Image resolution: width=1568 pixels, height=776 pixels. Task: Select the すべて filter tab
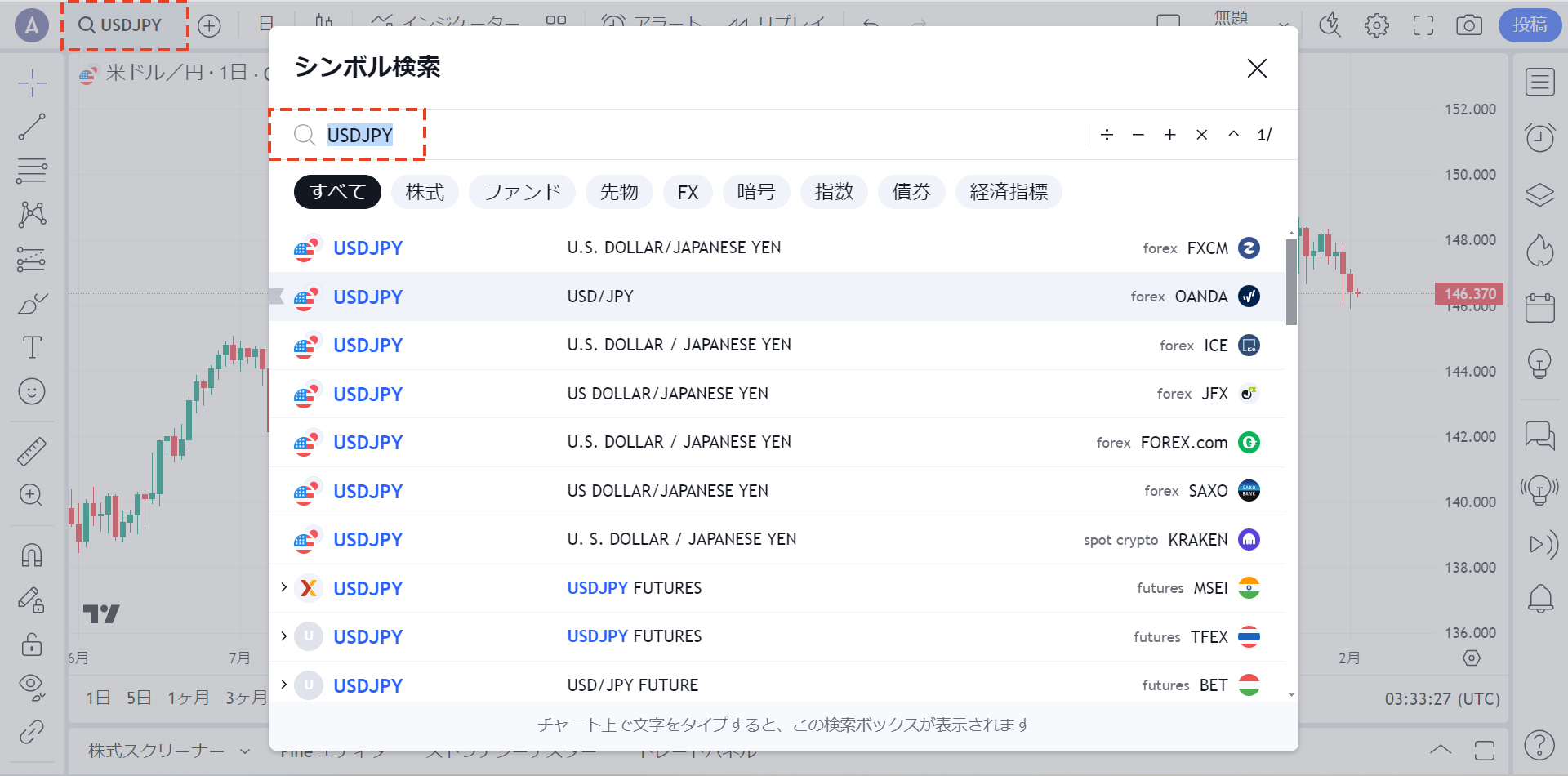[337, 192]
